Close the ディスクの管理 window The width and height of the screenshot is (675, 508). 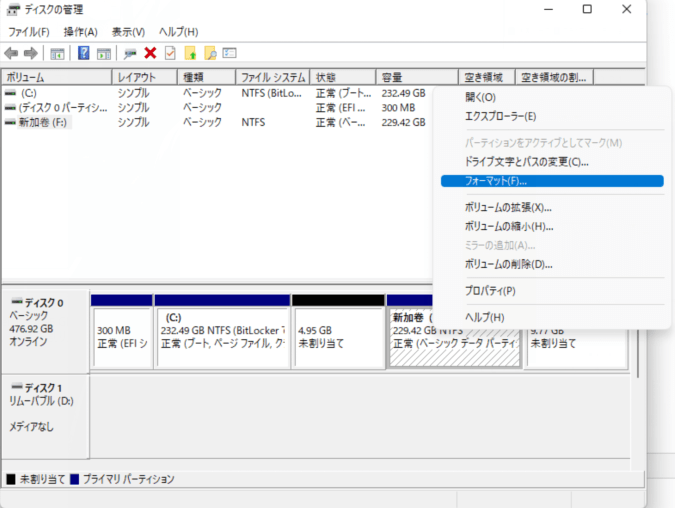click(626, 9)
